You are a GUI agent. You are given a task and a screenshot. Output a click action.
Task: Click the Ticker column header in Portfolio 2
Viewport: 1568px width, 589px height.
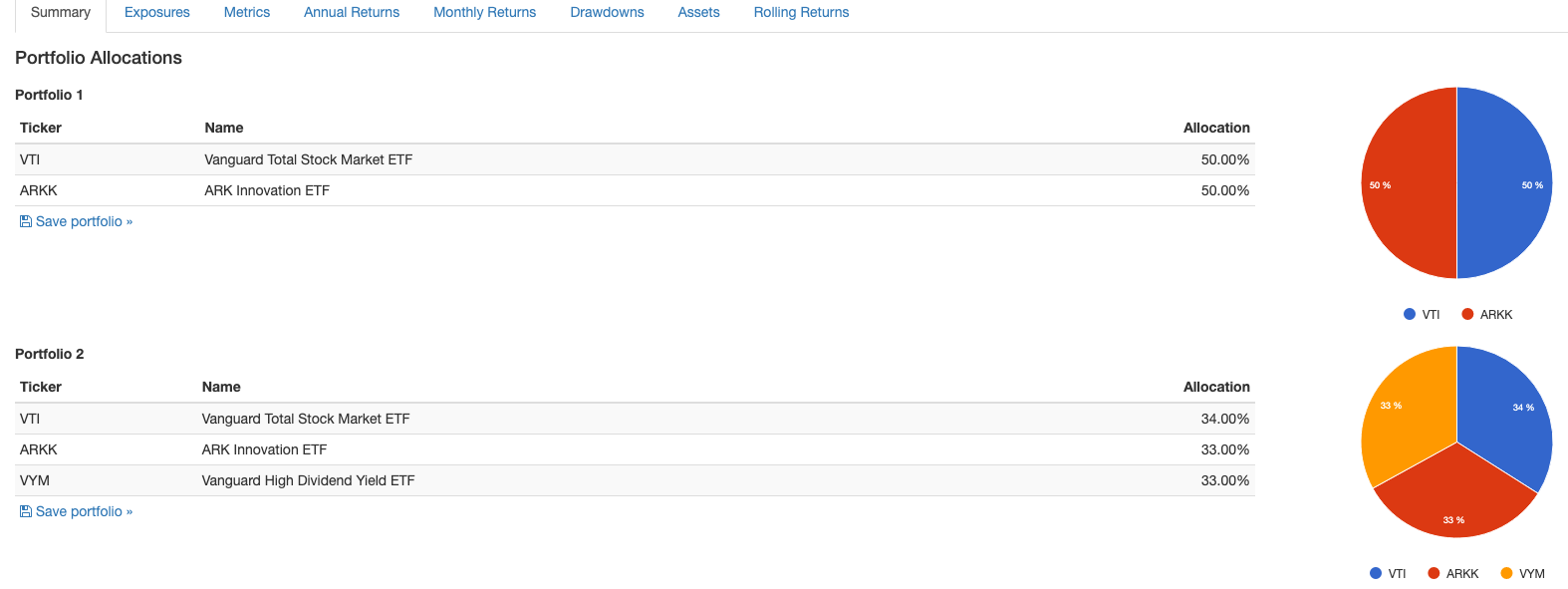click(41, 387)
